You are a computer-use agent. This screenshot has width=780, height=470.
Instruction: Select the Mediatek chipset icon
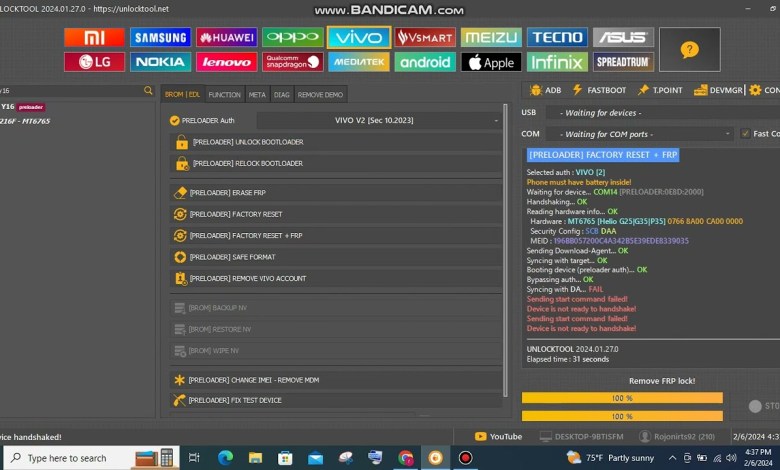tap(358, 62)
